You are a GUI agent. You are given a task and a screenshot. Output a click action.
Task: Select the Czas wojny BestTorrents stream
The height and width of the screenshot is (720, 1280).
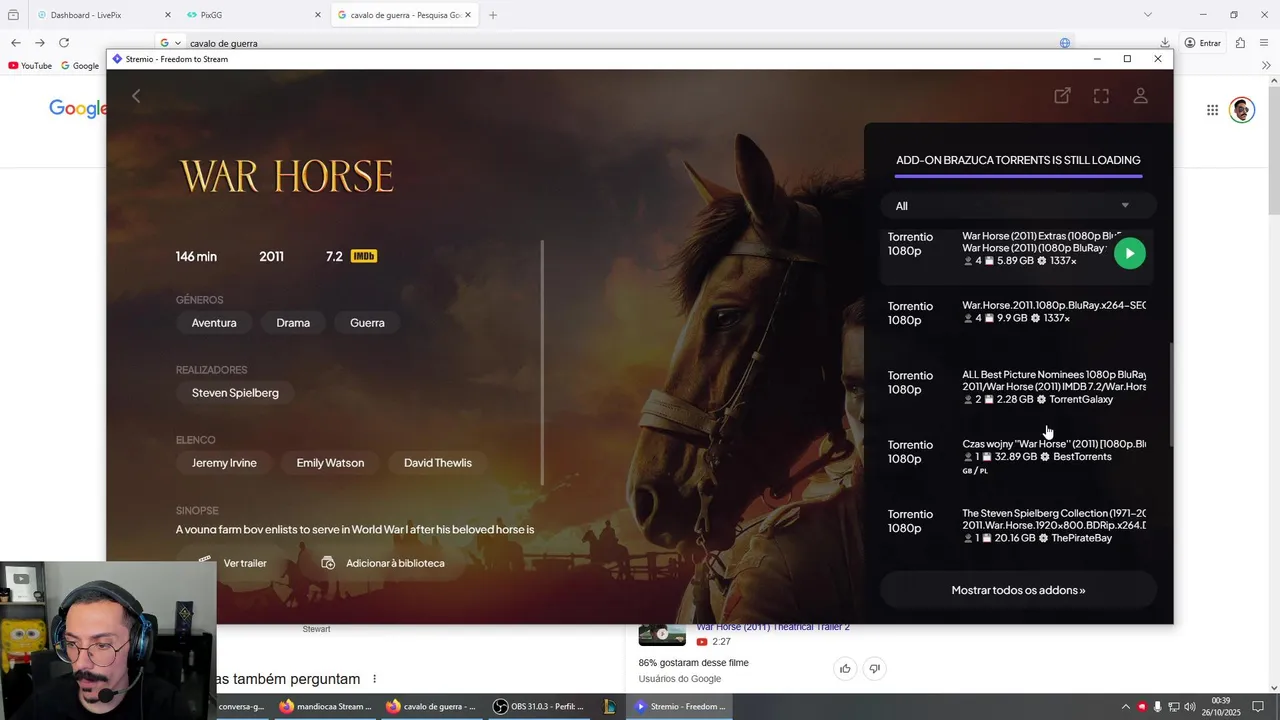1017,456
